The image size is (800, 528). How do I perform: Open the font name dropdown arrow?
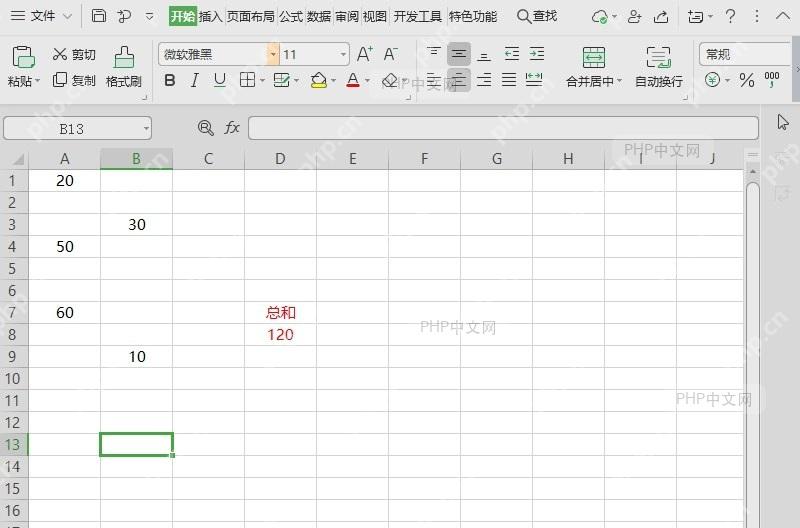coord(273,54)
